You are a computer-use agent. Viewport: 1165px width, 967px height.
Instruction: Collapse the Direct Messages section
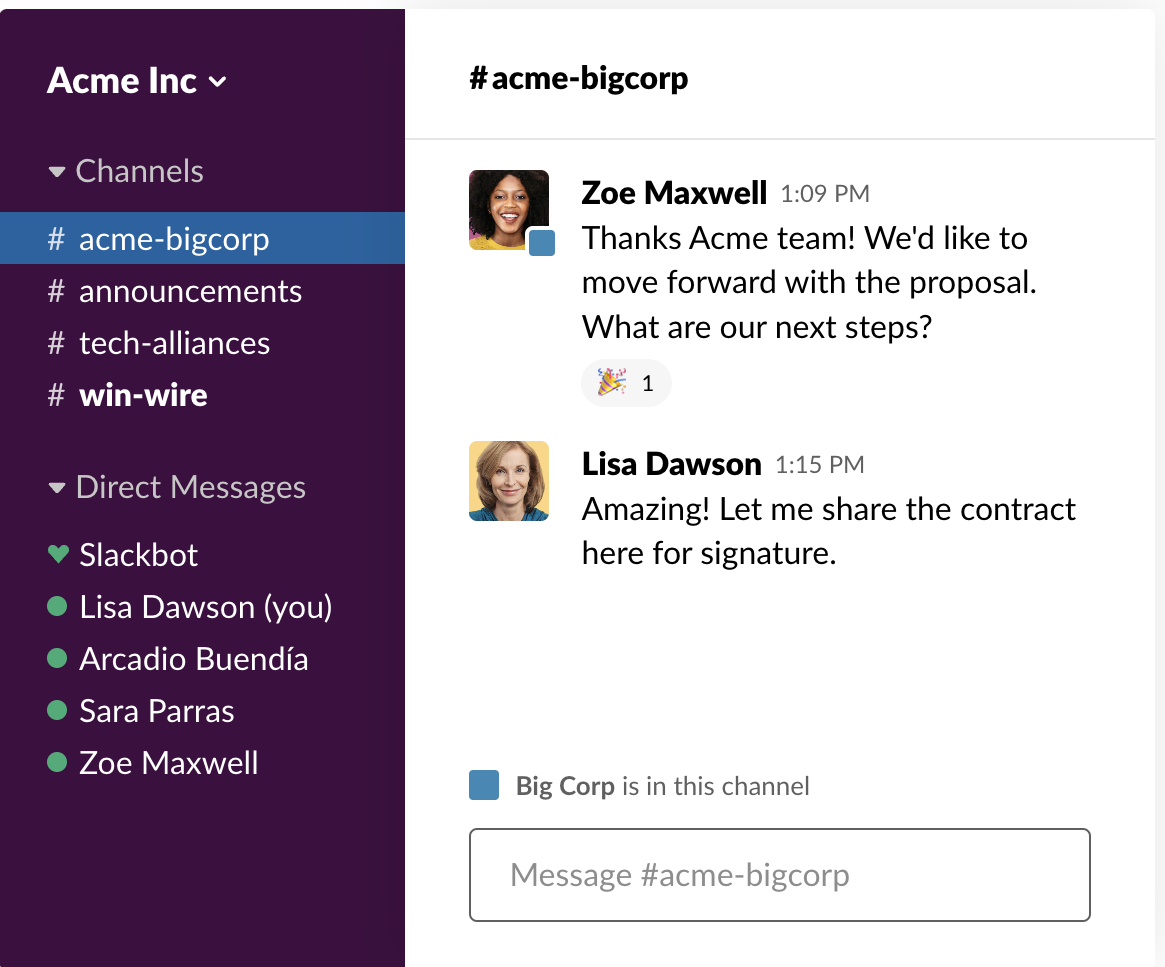(177, 487)
